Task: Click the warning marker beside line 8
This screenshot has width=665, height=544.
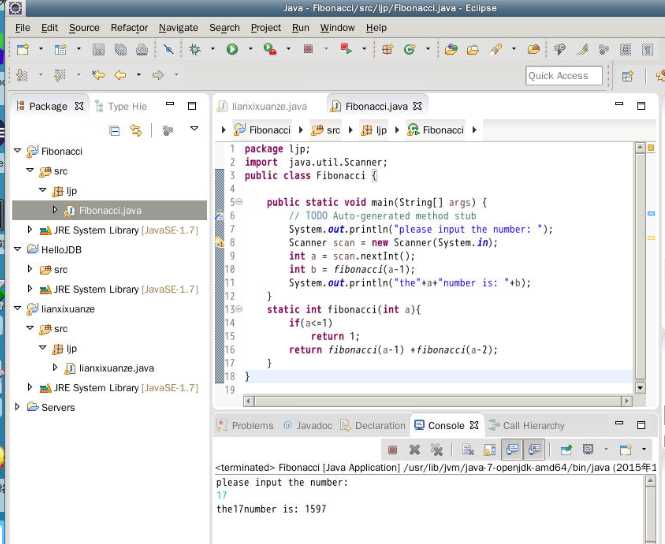Action: [x=219, y=243]
